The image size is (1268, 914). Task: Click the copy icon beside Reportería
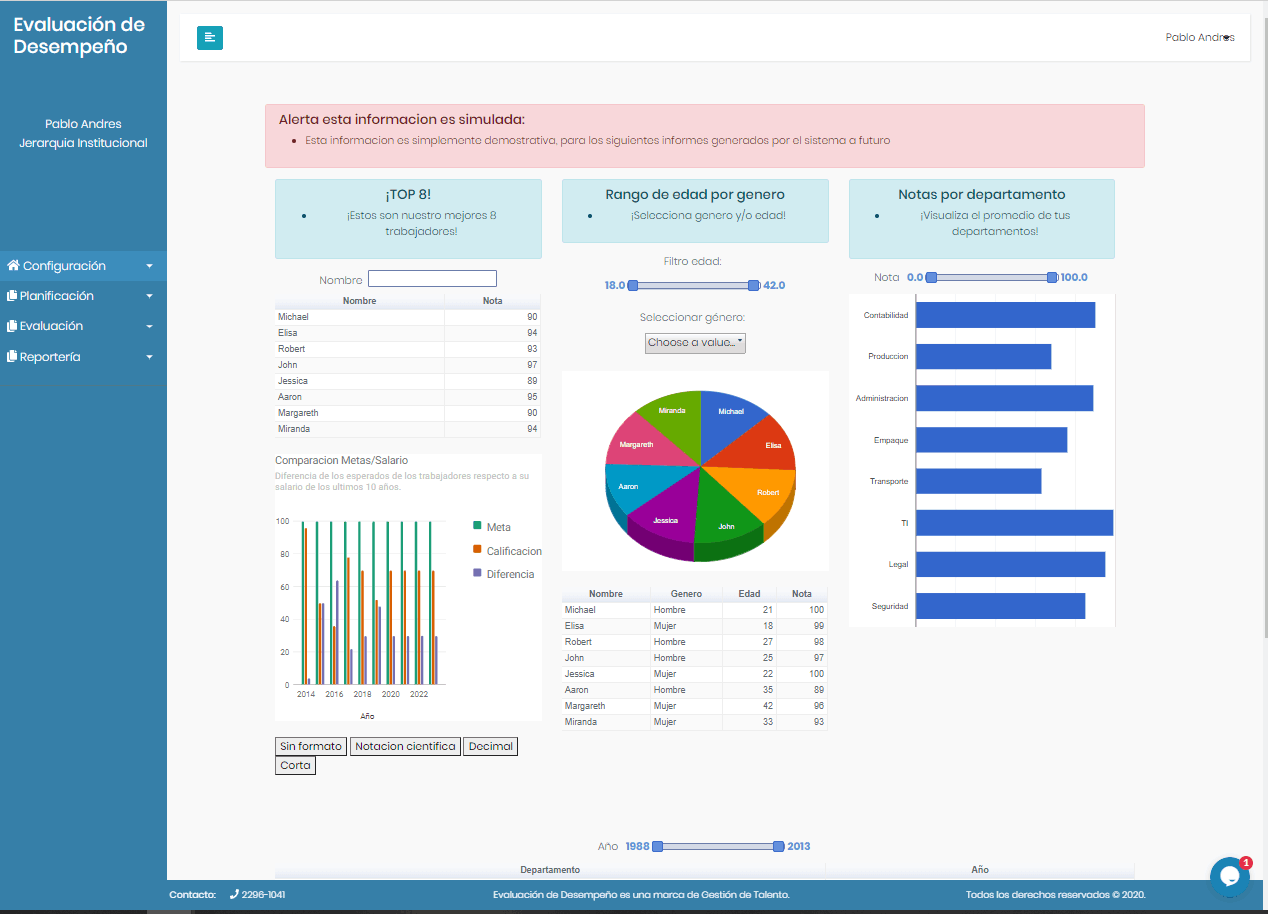pyautogui.click(x=12, y=357)
